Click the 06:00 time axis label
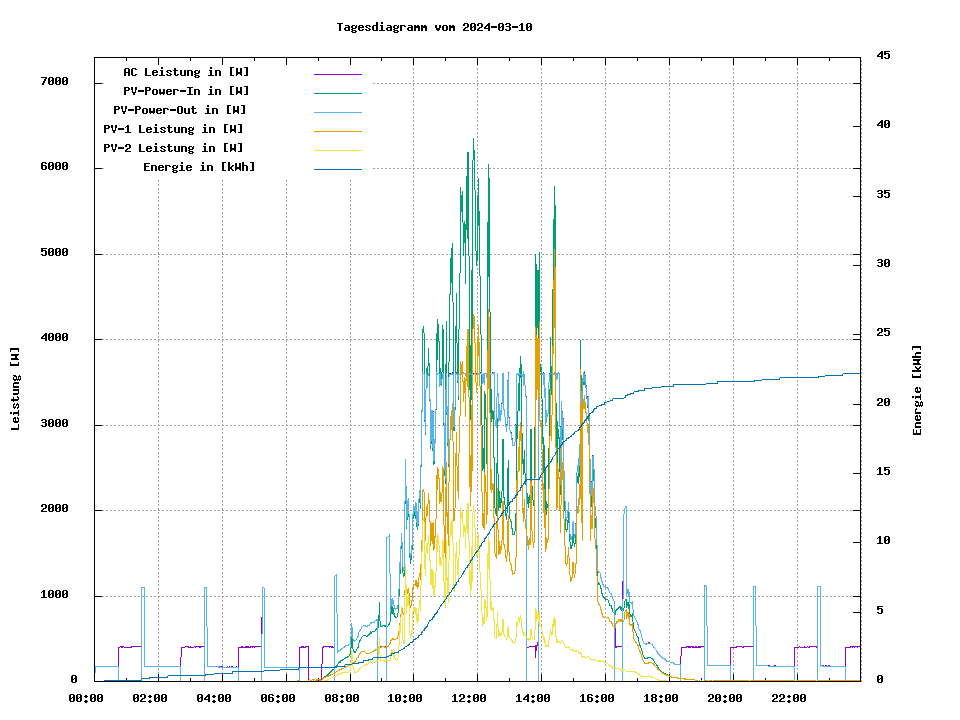 tap(277, 698)
